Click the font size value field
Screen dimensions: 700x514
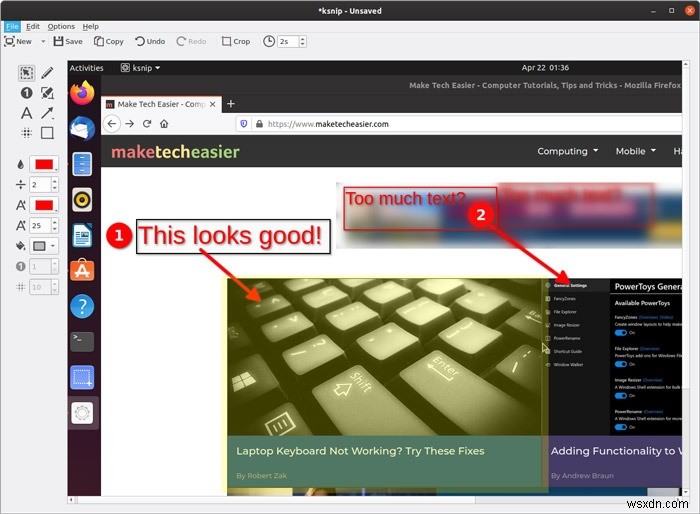click(40, 226)
